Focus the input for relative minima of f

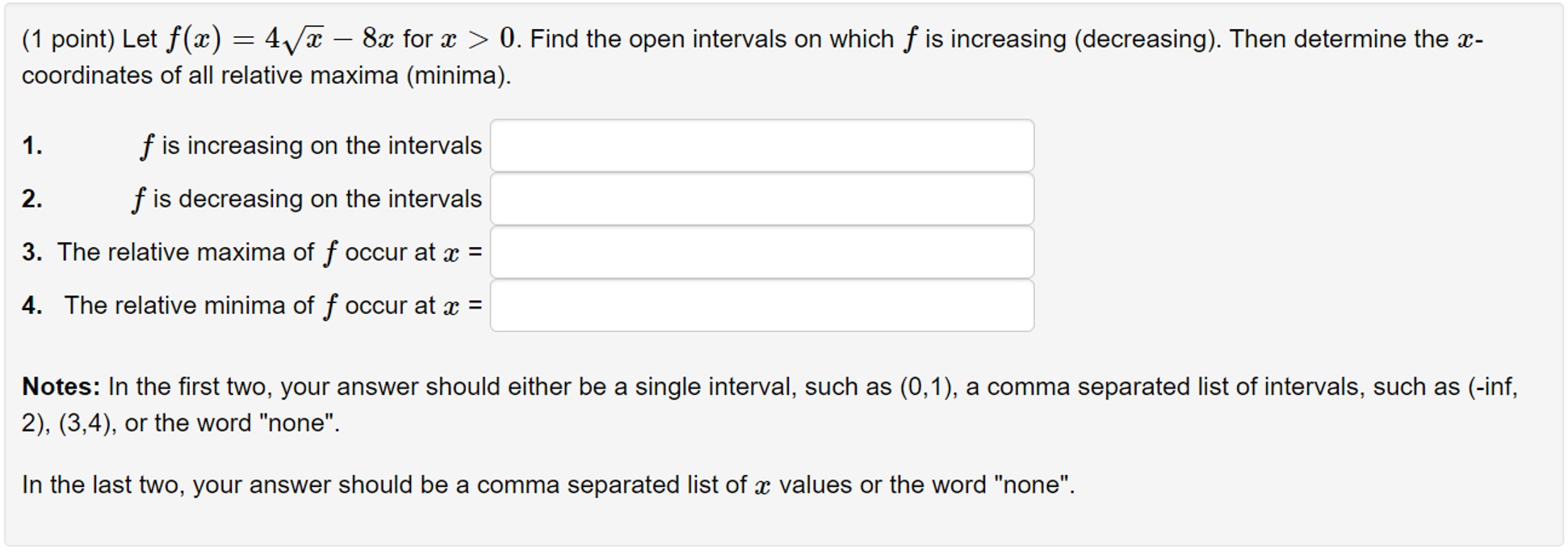coord(761,304)
